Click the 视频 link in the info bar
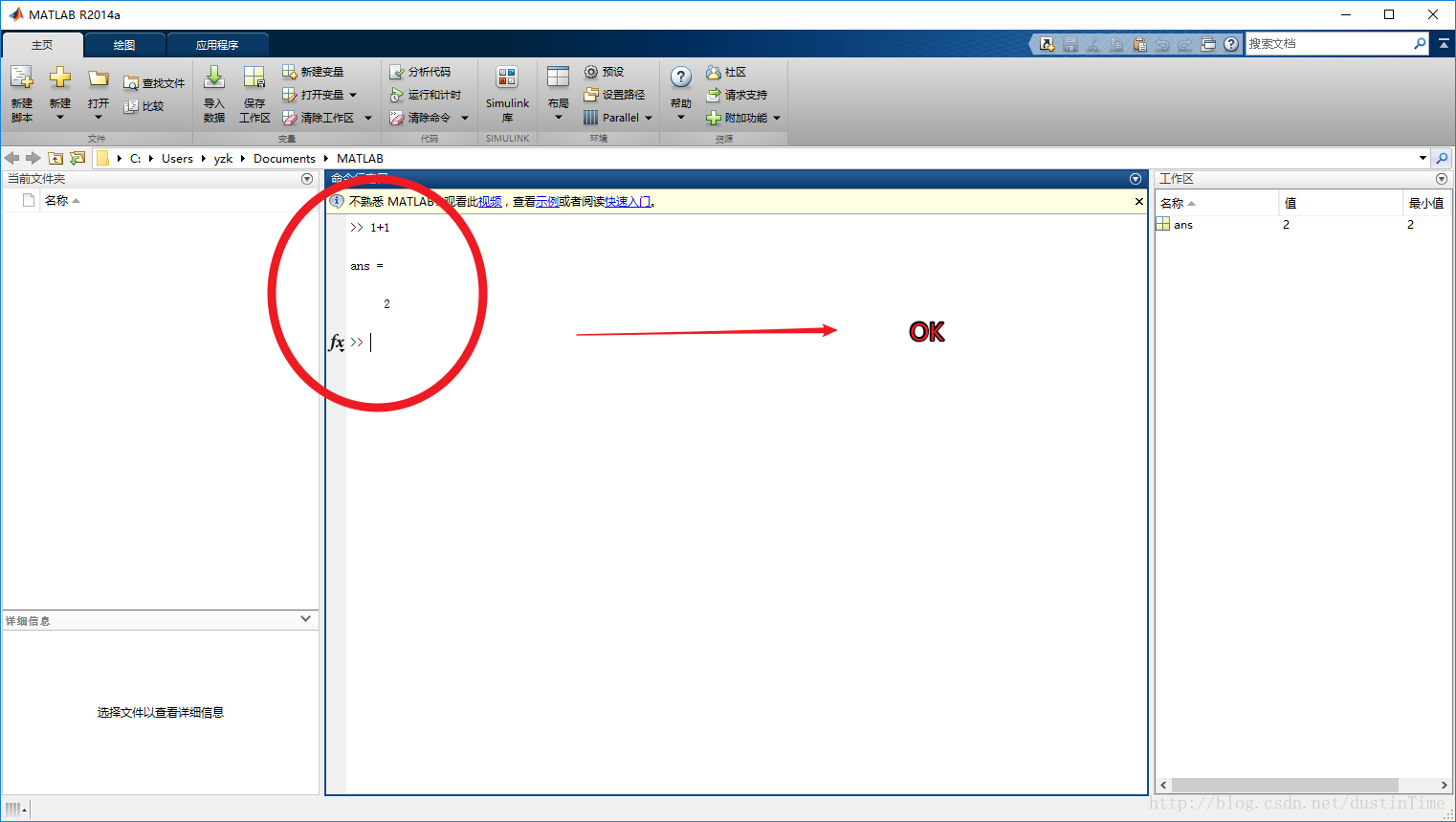Image resolution: width=1456 pixels, height=822 pixels. point(490,202)
